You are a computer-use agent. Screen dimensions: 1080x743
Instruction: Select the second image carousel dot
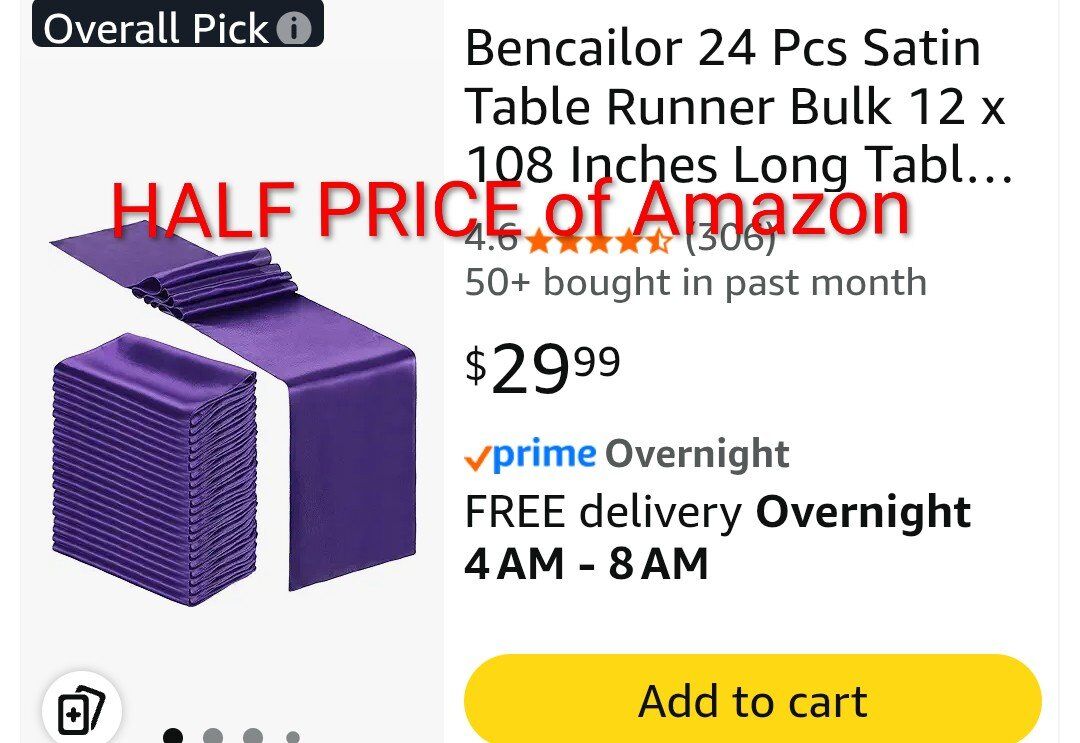(213, 738)
